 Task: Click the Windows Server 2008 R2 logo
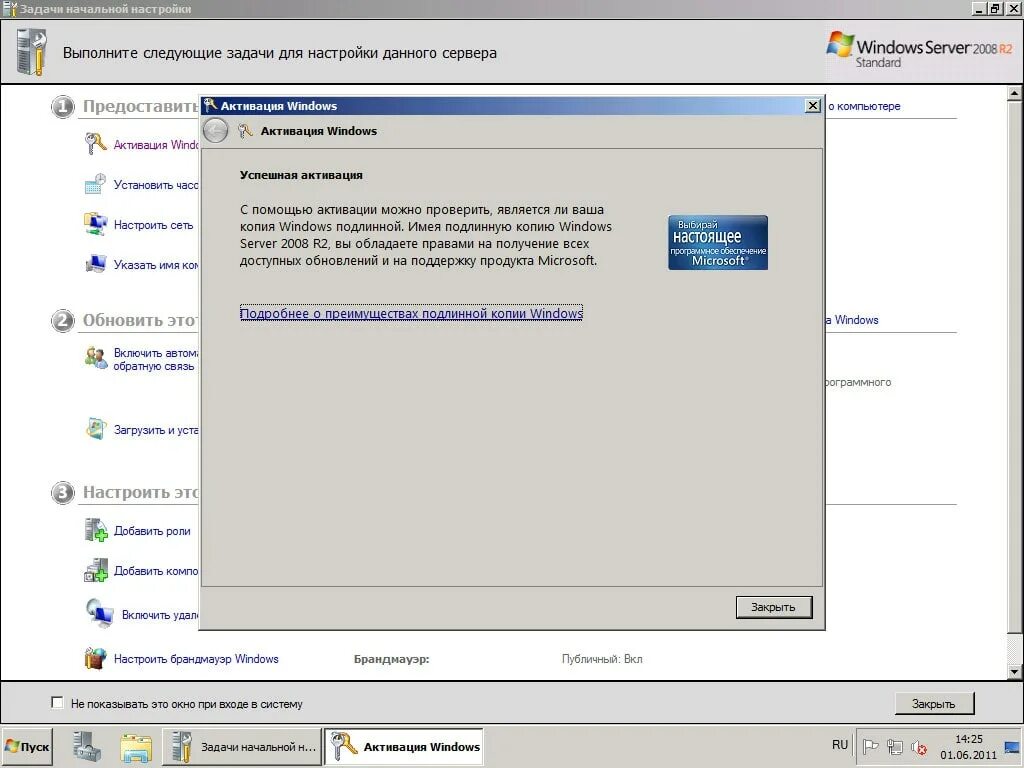[920, 50]
